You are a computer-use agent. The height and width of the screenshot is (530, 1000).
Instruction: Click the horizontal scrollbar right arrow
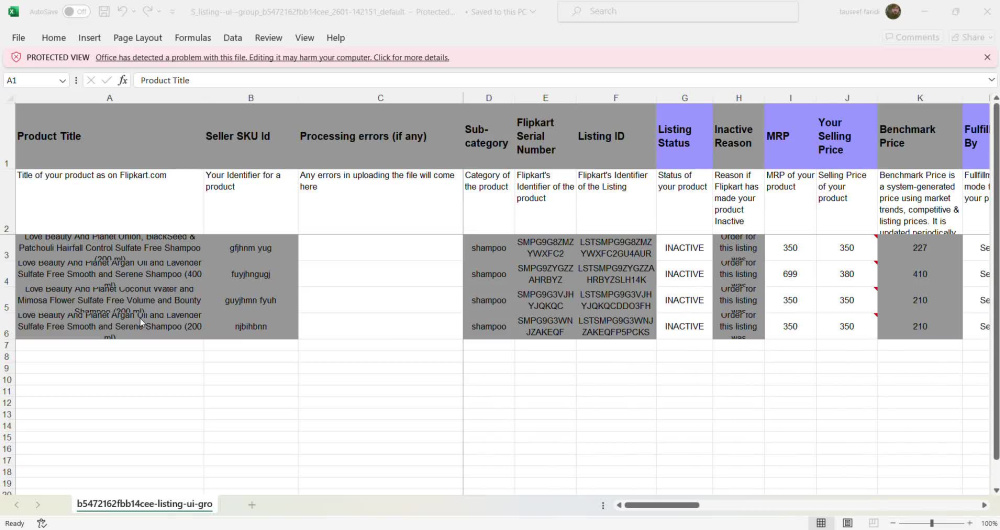point(984,505)
